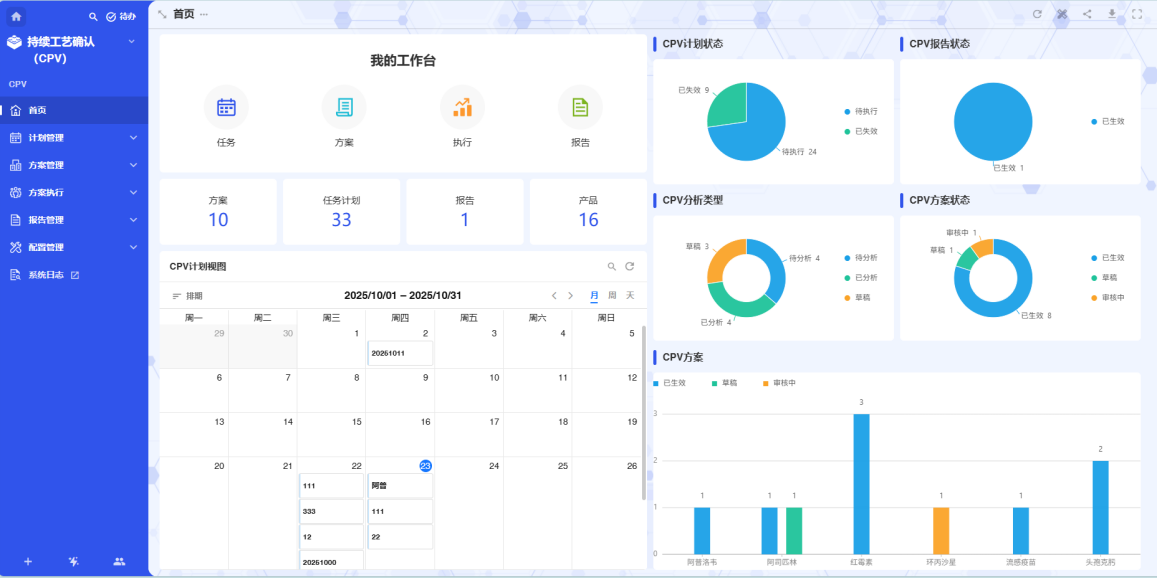Toggle 待执行 legend in CPV计划状态 chart

pyautogui.click(x=860, y=111)
